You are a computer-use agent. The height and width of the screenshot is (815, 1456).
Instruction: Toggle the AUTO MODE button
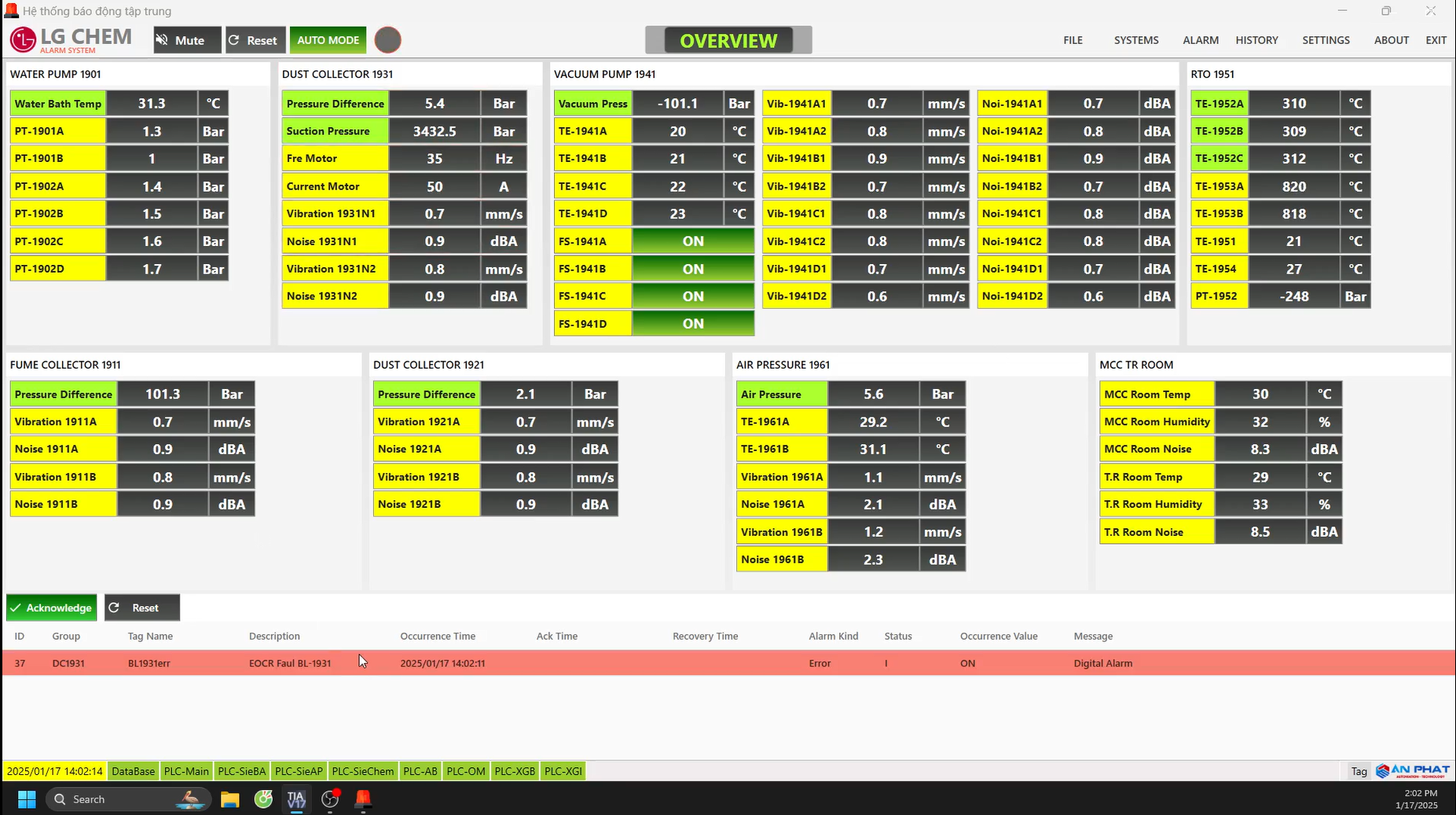(x=328, y=40)
